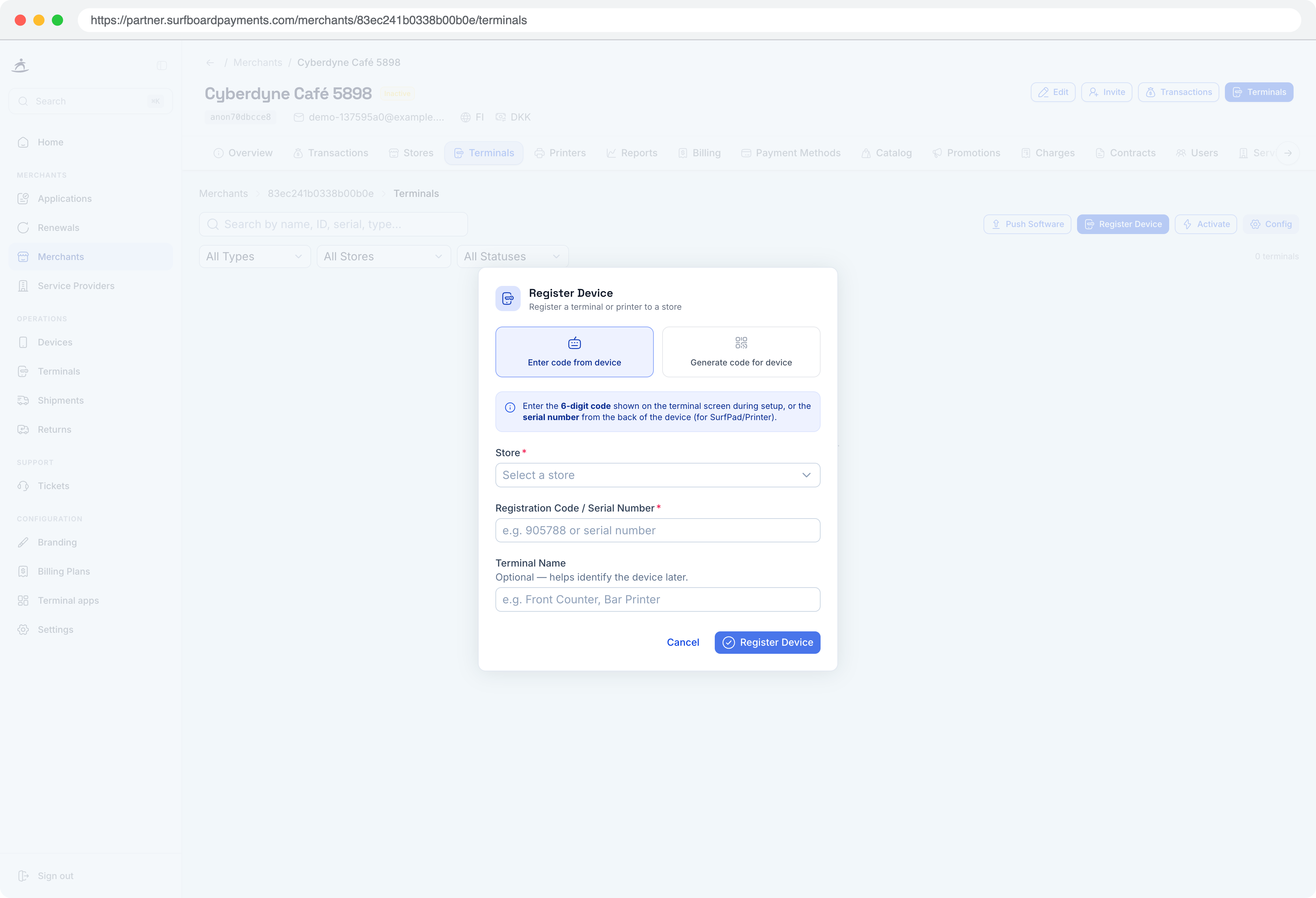Collapse sidebar with the panel toggle icon
The width and height of the screenshot is (1316, 898).
coord(162,66)
